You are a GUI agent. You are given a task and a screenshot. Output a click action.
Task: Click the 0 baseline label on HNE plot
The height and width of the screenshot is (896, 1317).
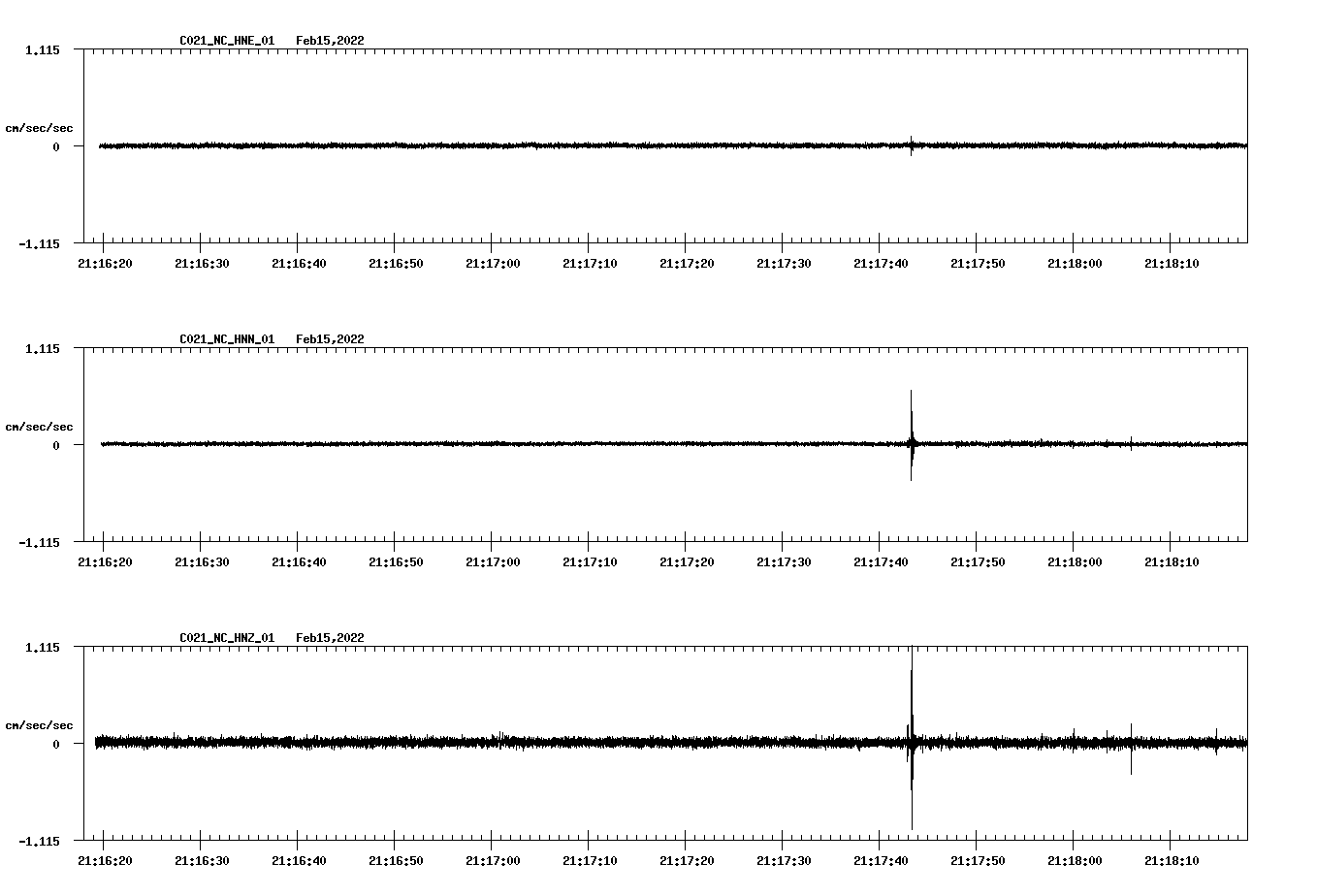click(56, 146)
